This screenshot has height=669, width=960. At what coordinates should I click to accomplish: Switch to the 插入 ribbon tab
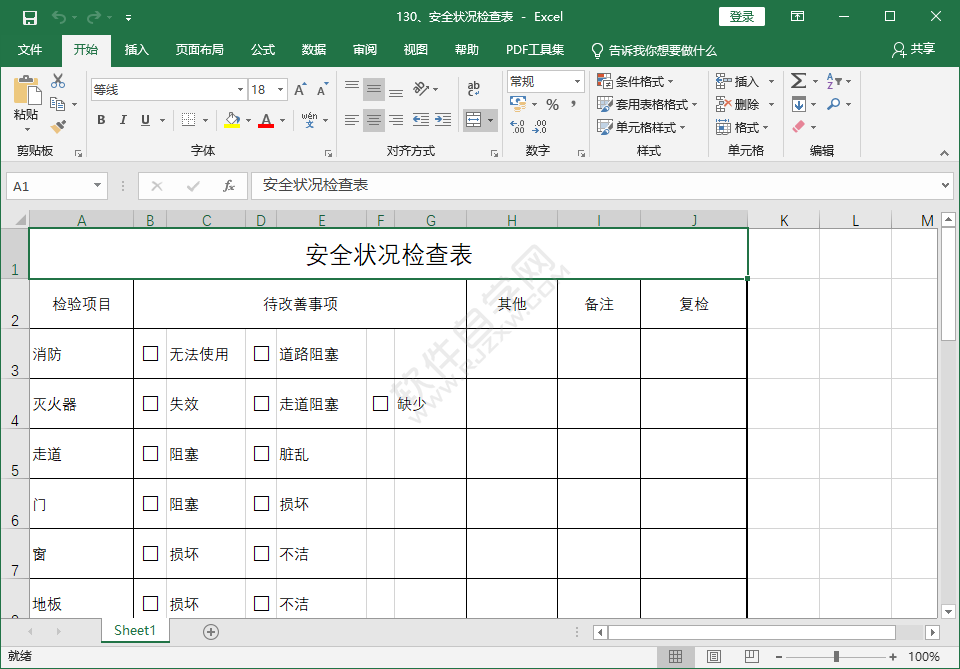[x=136, y=49]
